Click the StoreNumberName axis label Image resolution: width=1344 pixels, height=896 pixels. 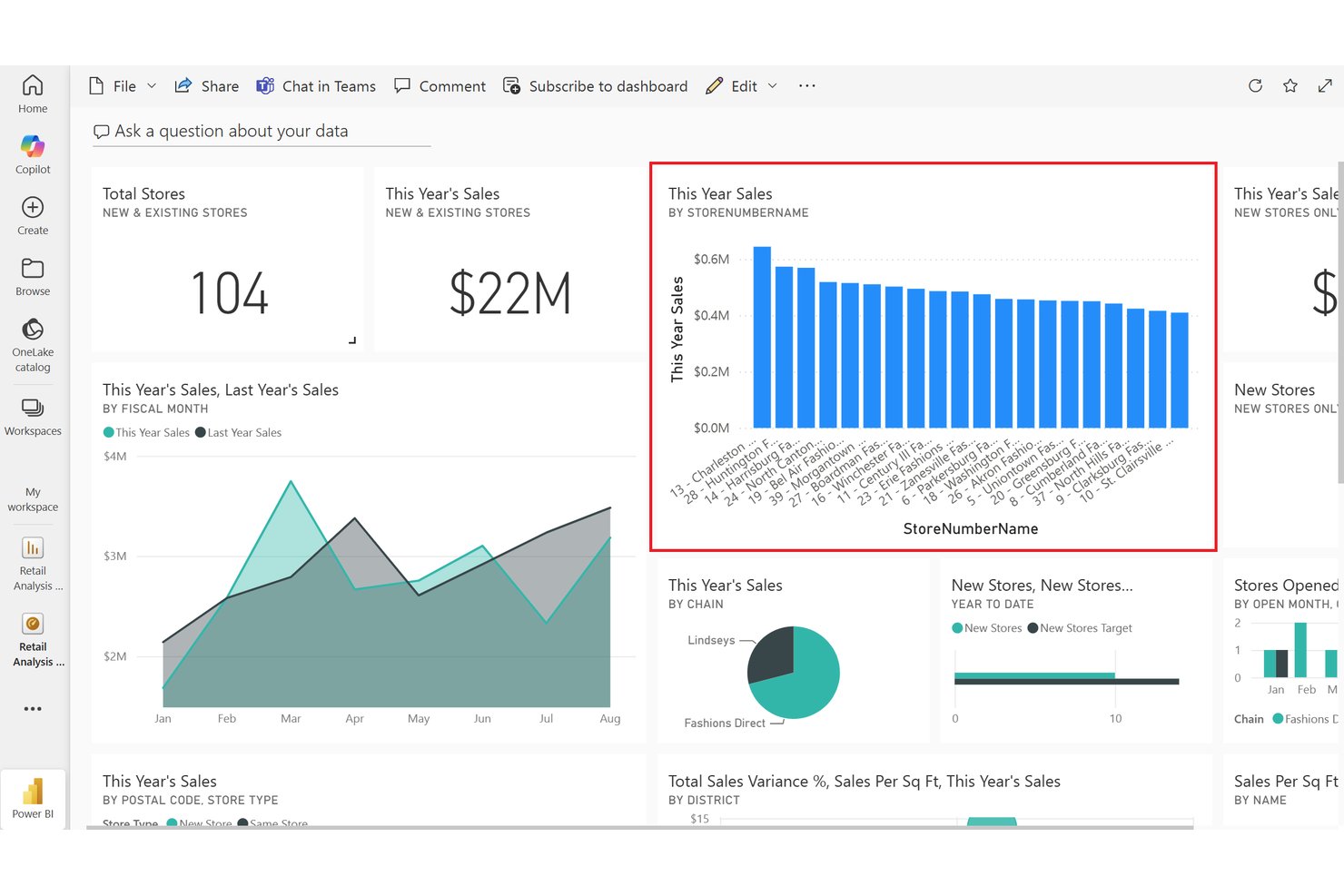pyautogui.click(x=971, y=529)
